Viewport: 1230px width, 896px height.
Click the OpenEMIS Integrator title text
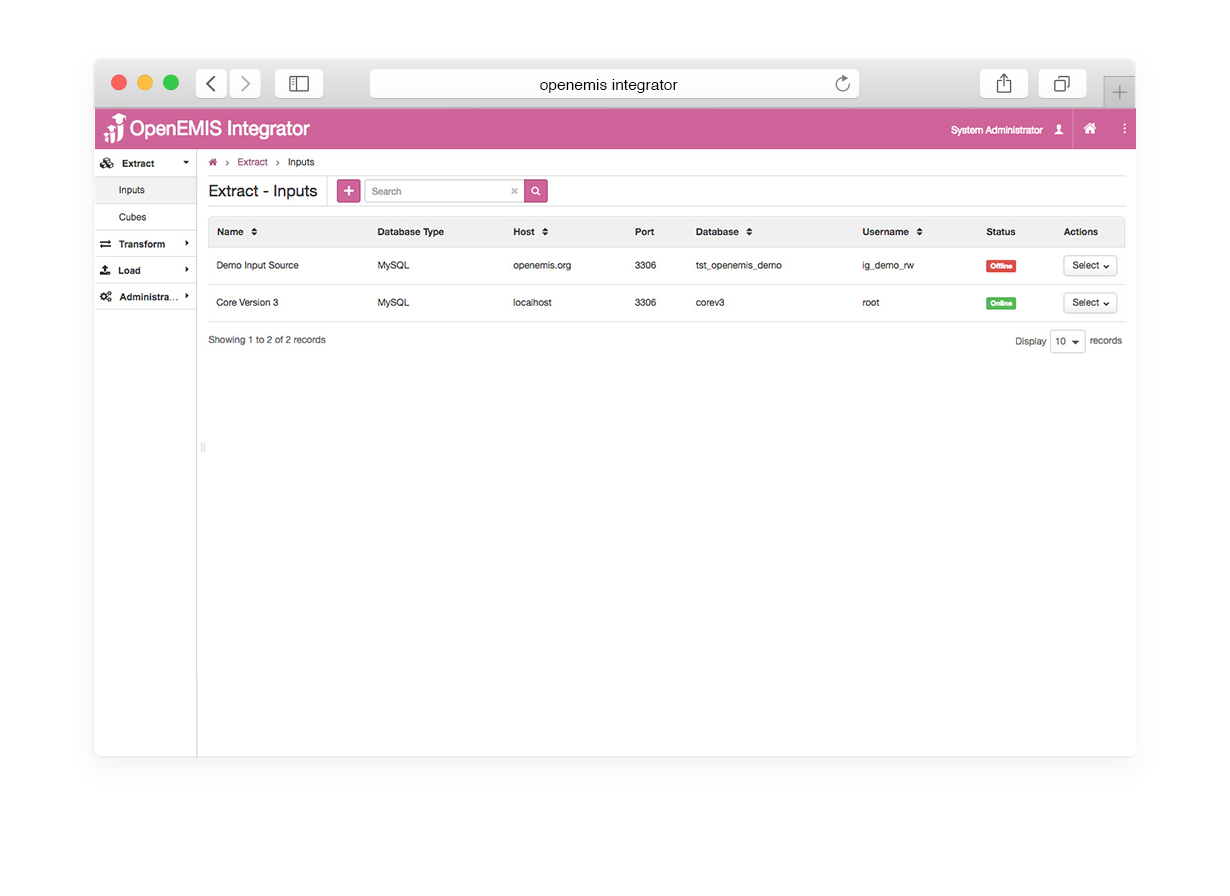[x=220, y=129]
